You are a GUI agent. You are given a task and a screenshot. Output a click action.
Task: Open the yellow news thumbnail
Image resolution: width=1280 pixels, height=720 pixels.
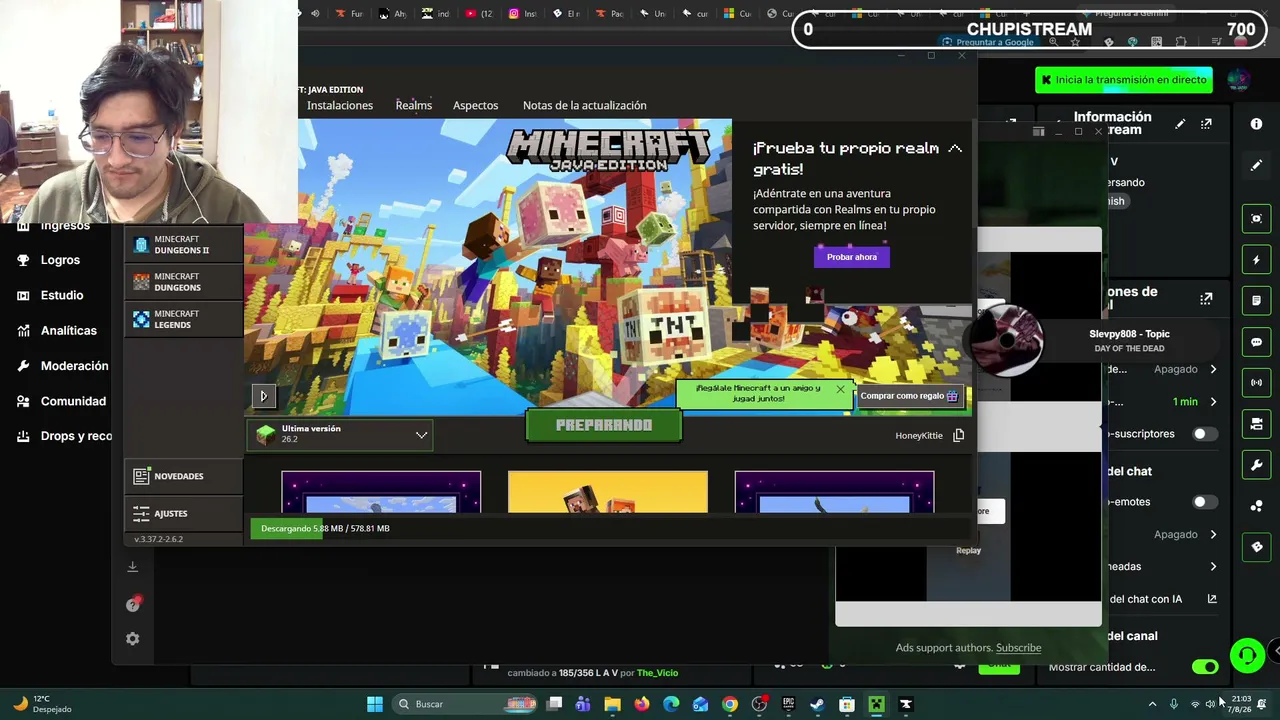click(x=608, y=492)
